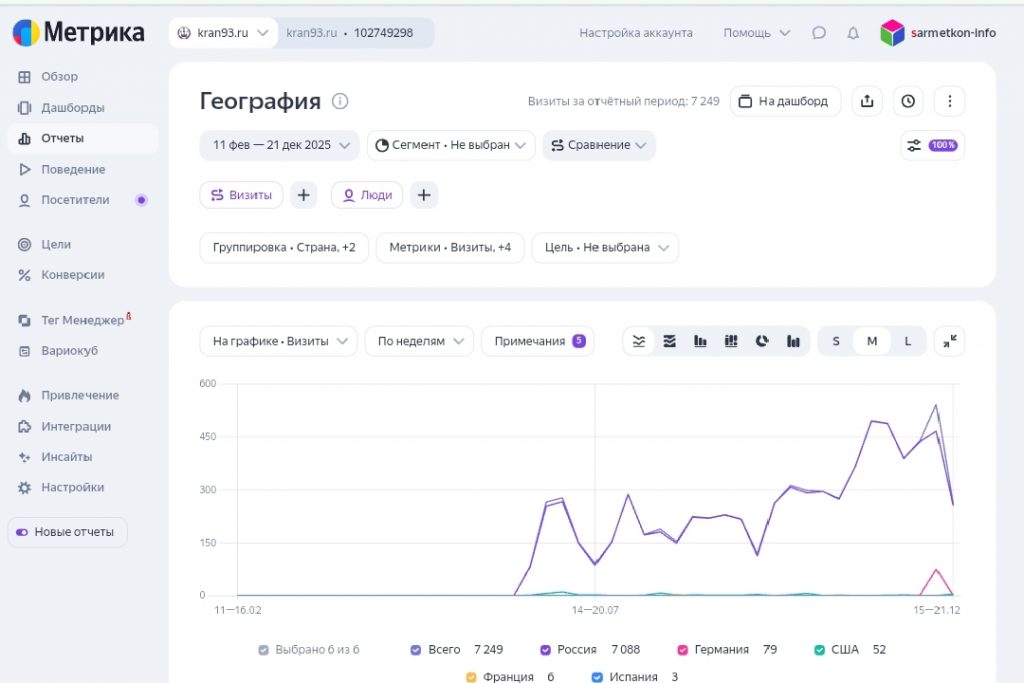Open the date range dropdown

click(x=279, y=145)
